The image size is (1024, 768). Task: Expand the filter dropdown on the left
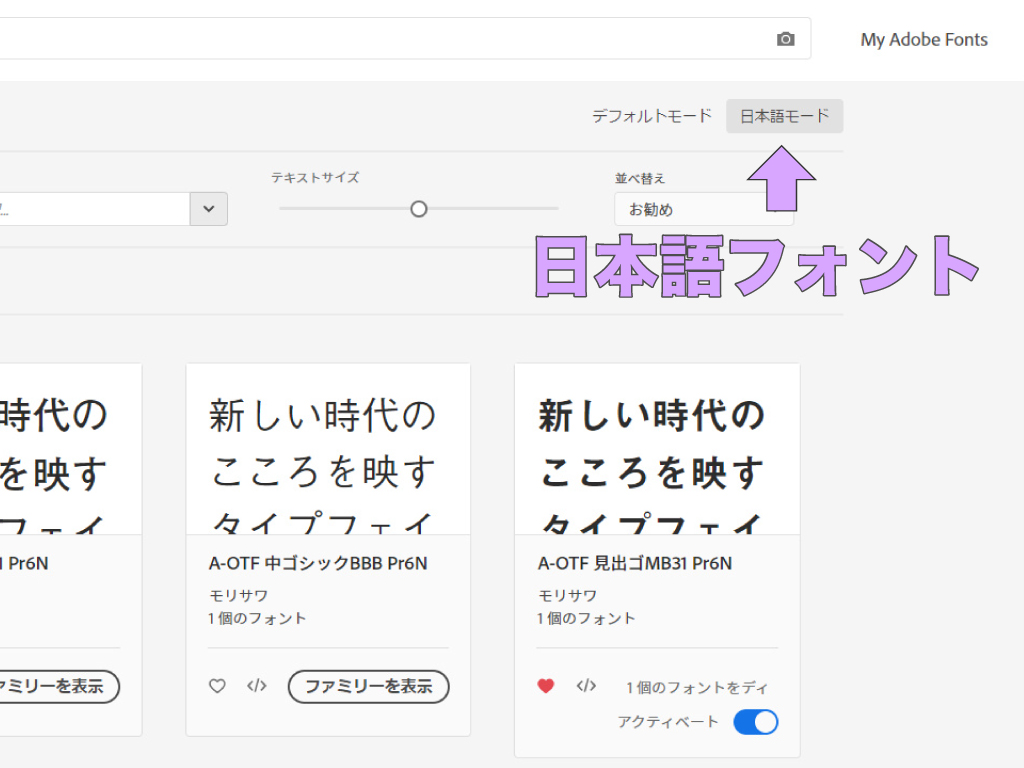pyautogui.click(x=208, y=209)
